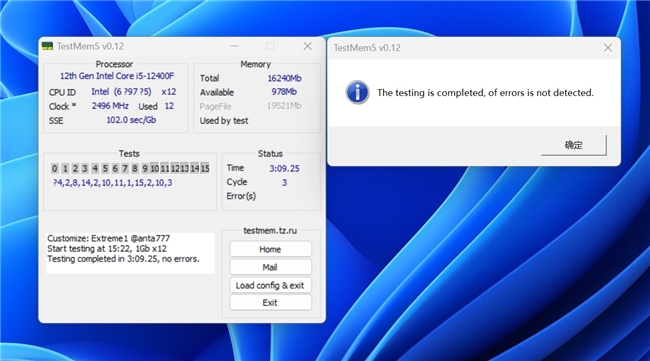This screenshot has width=650, height=361.
Task: Click the log line Customize: Extreme1 @anta777
Action: pyautogui.click(x=109, y=238)
